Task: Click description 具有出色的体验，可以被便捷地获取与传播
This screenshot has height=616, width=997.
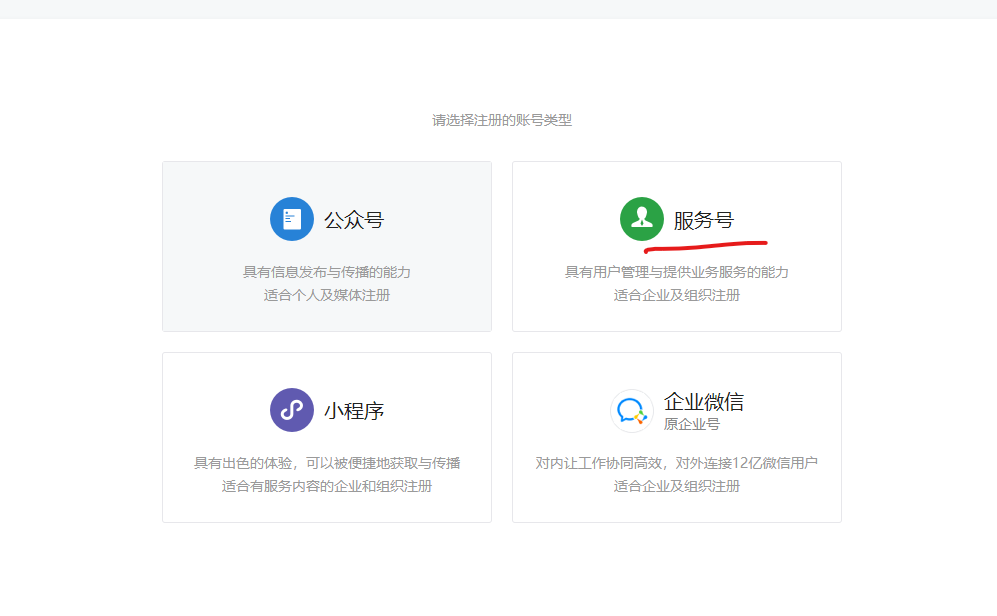Action: click(327, 463)
